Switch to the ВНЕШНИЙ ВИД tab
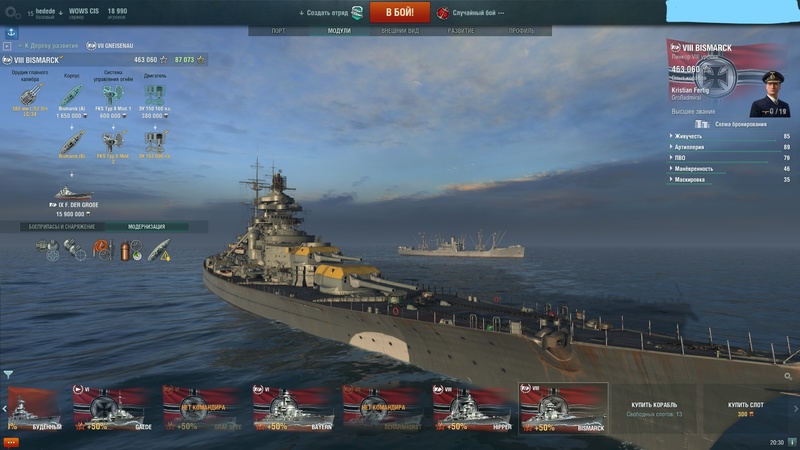 tap(400, 31)
